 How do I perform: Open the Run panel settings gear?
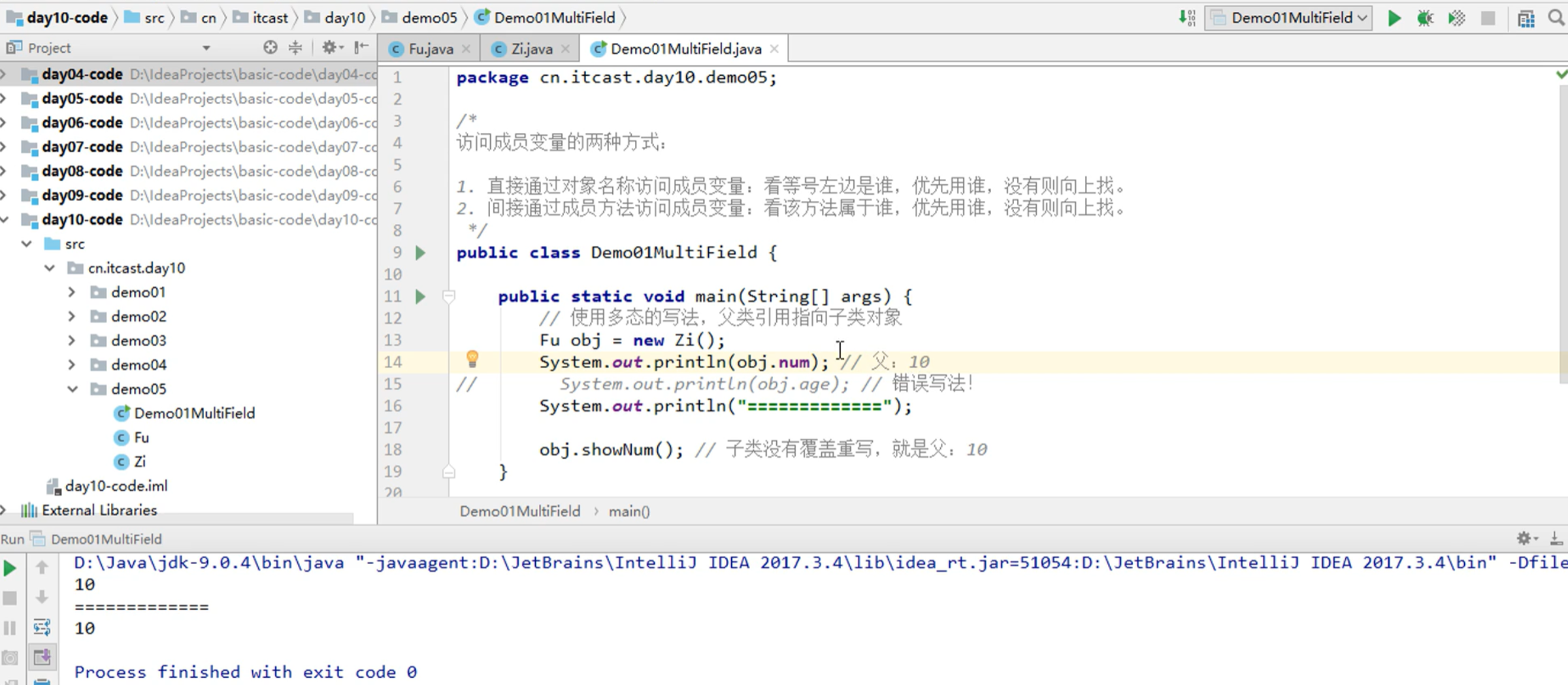1526,538
